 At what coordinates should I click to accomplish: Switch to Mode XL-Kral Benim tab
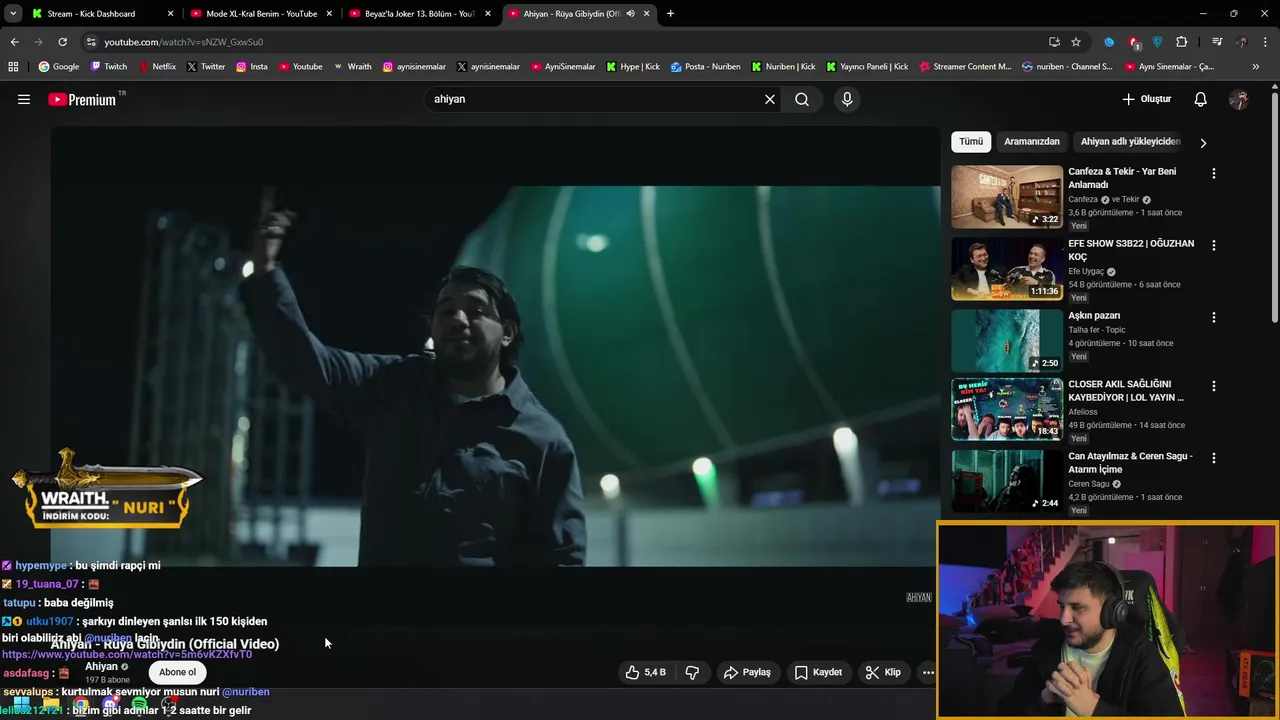pos(262,14)
